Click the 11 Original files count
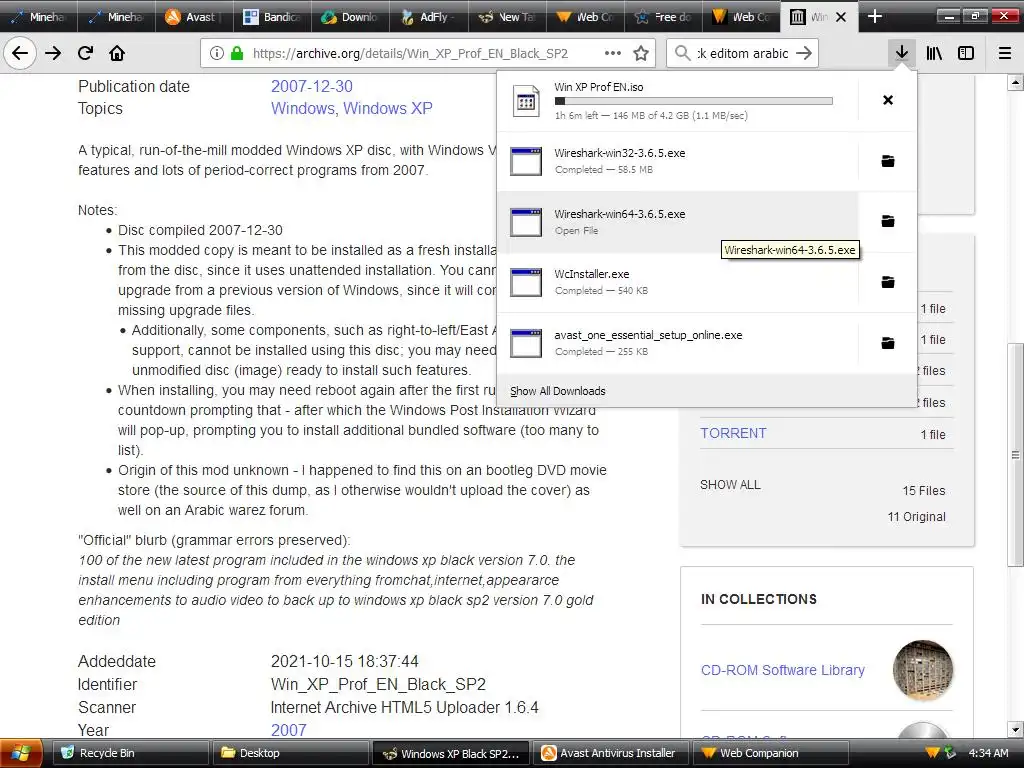This screenshot has width=1024, height=768. coord(916,517)
